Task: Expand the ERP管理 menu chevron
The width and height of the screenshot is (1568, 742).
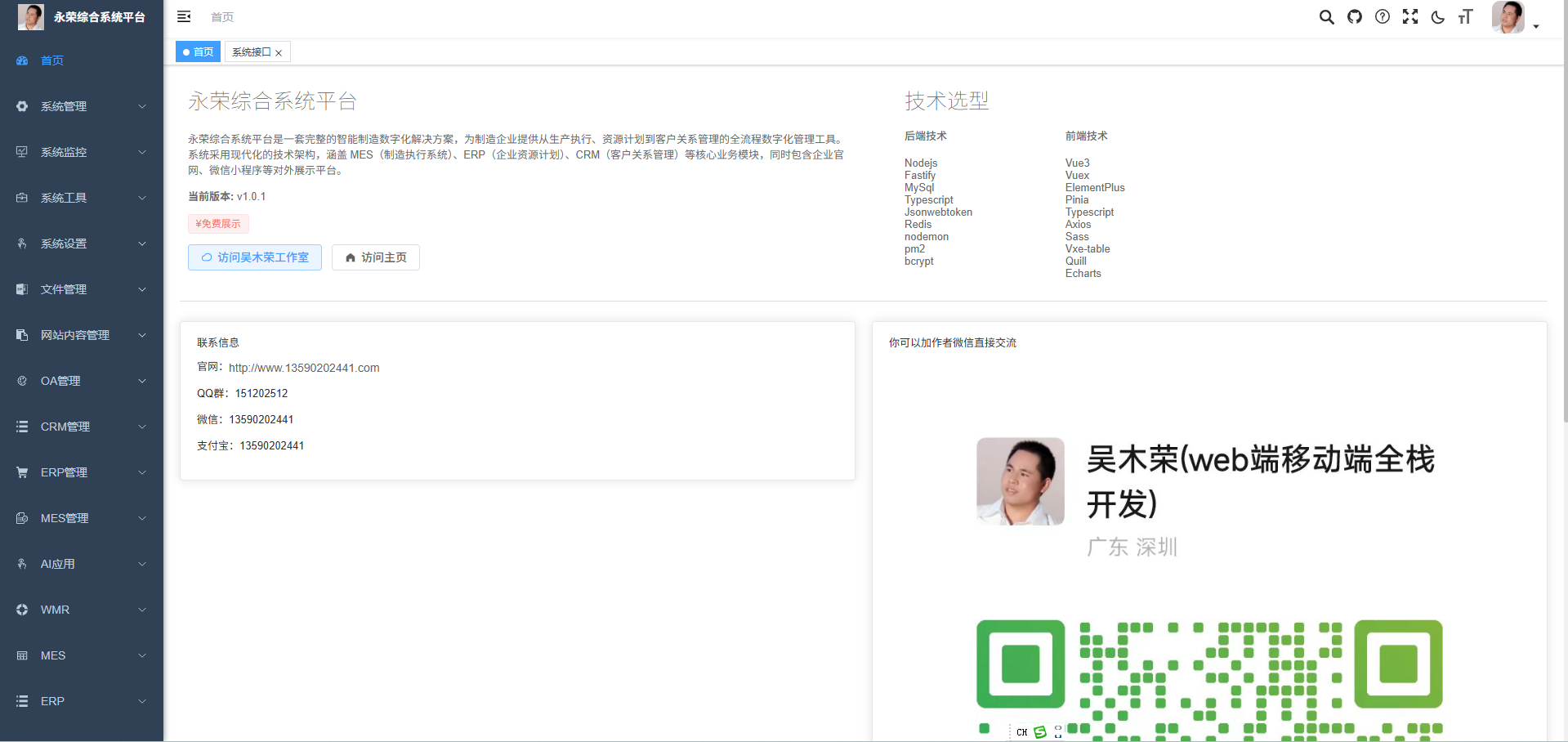Action: (142, 472)
